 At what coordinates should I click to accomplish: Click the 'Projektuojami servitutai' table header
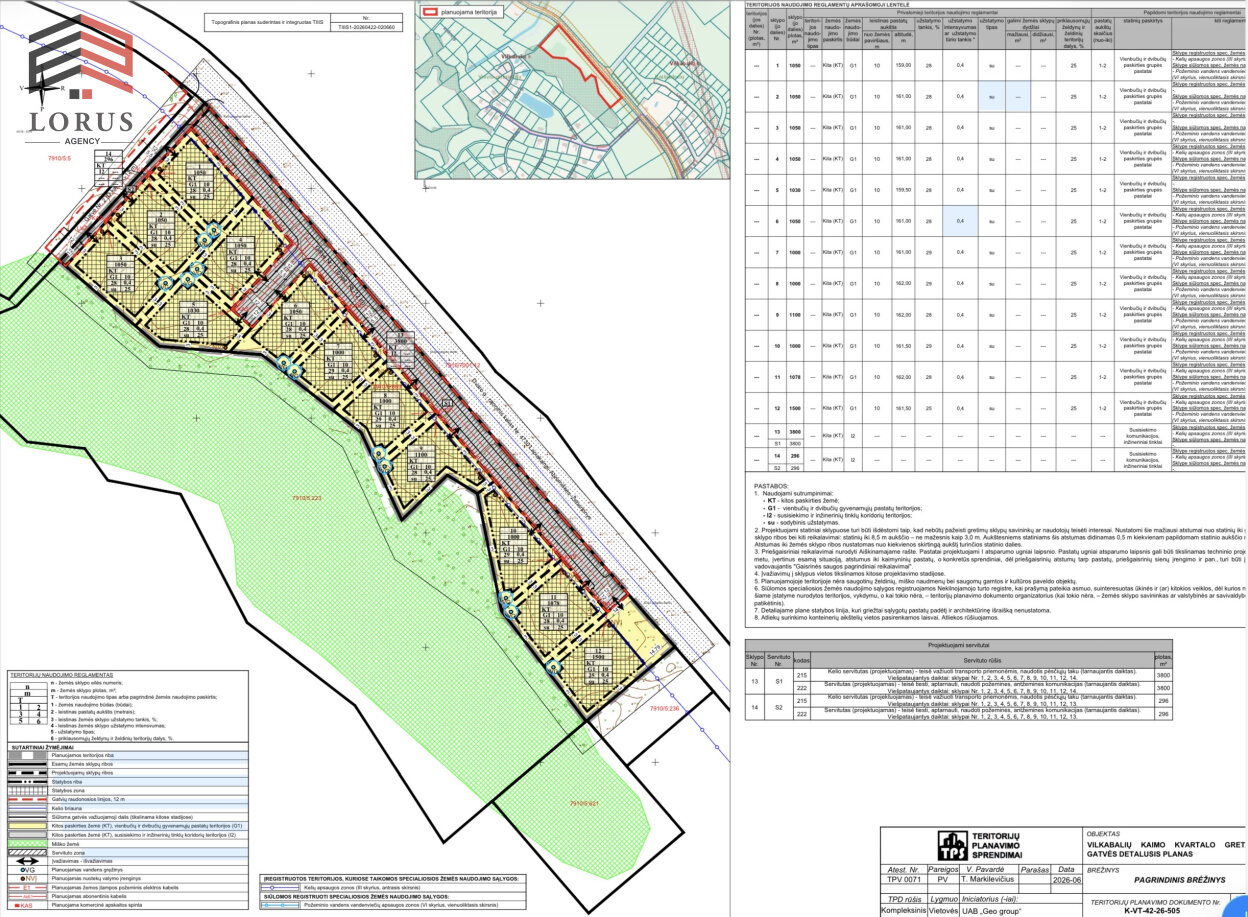[959, 647]
